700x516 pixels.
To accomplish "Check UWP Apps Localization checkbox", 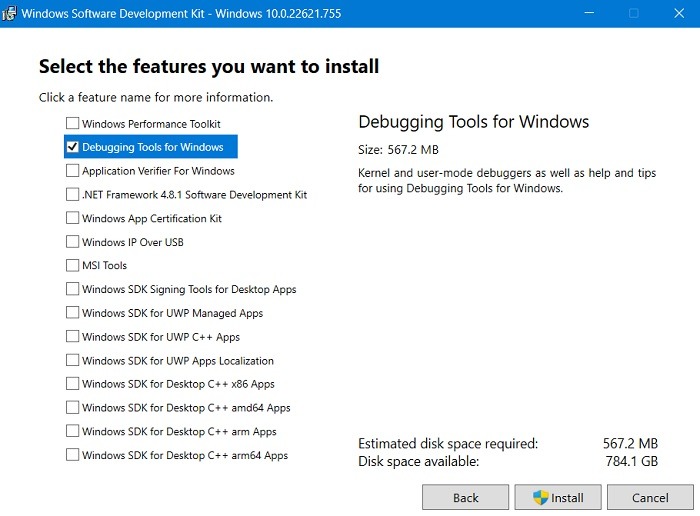I will coord(72,360).
